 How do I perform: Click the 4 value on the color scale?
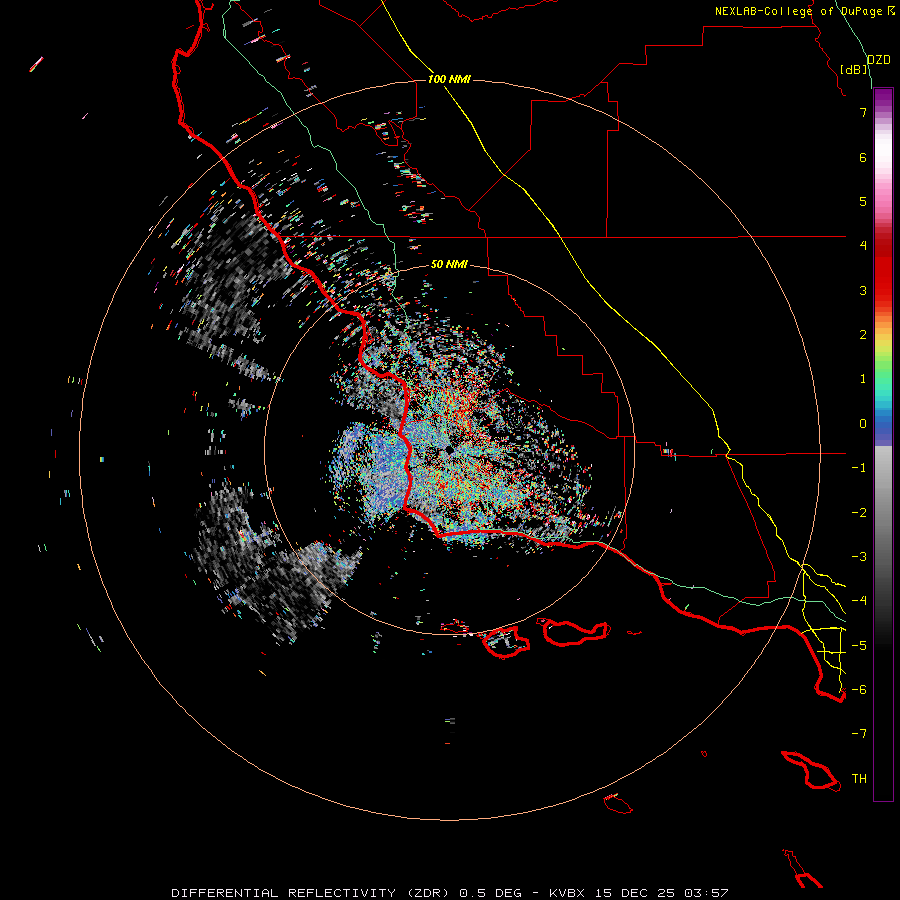863,246
